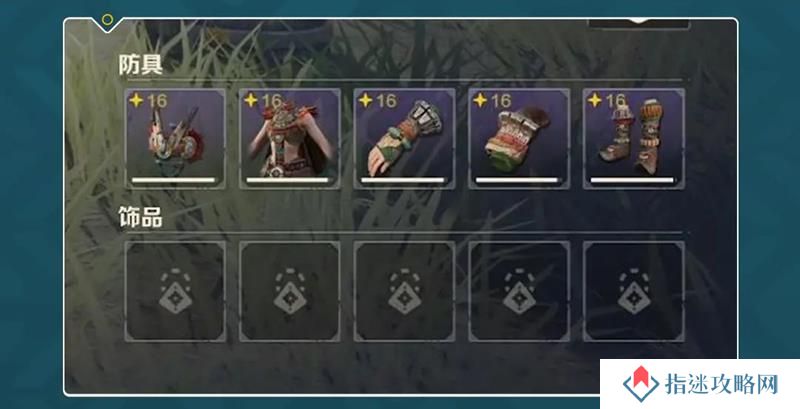800x409 pixels.
Task: Open the third empty 饰品 slot
Action: pyautogui.click(x=404, y=291)
